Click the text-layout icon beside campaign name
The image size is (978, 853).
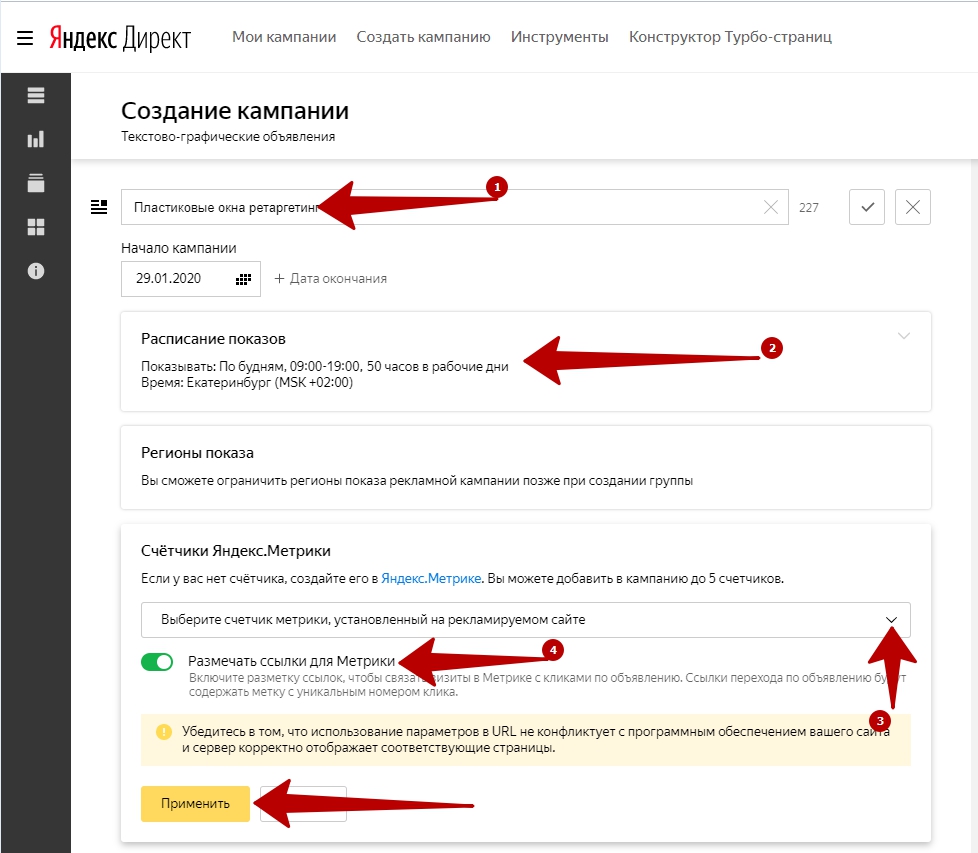coord(99,207)
